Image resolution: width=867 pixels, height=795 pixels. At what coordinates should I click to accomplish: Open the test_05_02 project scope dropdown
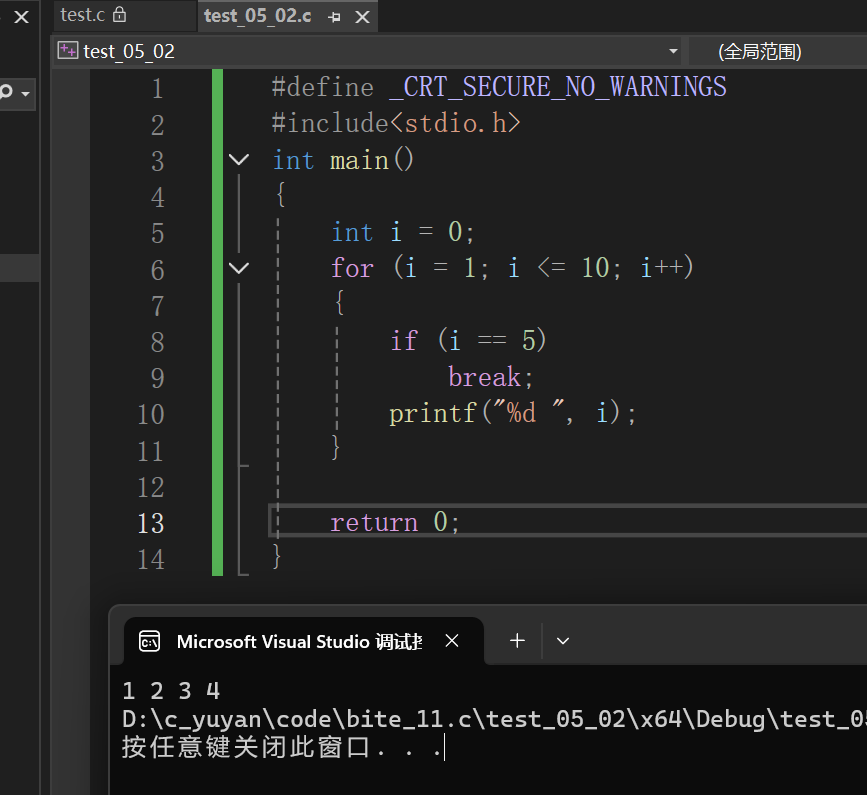point(673,51)
